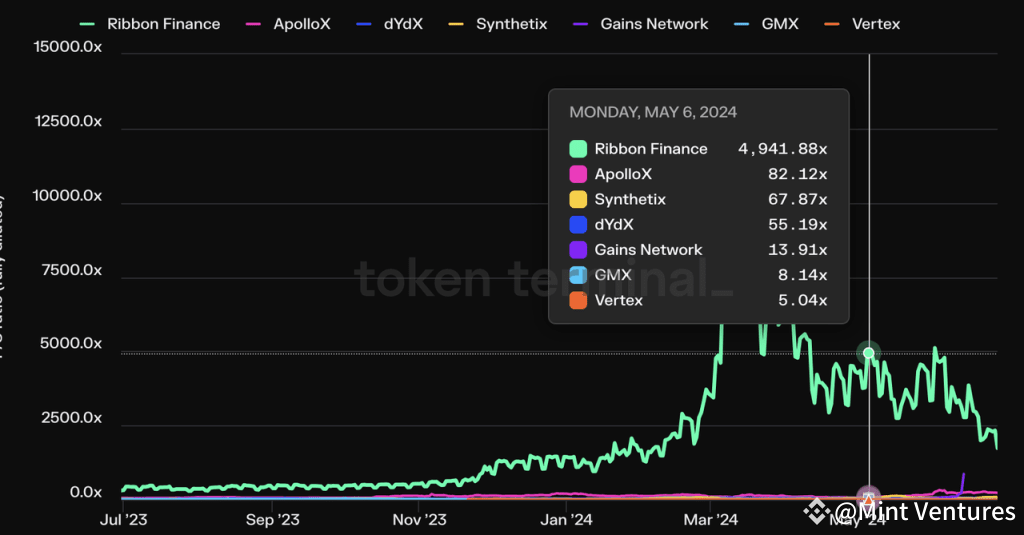Click Synthetix yellow swatch in tooltip
The height and width of the screenshot is (535, 1024).
click(578, 200)
